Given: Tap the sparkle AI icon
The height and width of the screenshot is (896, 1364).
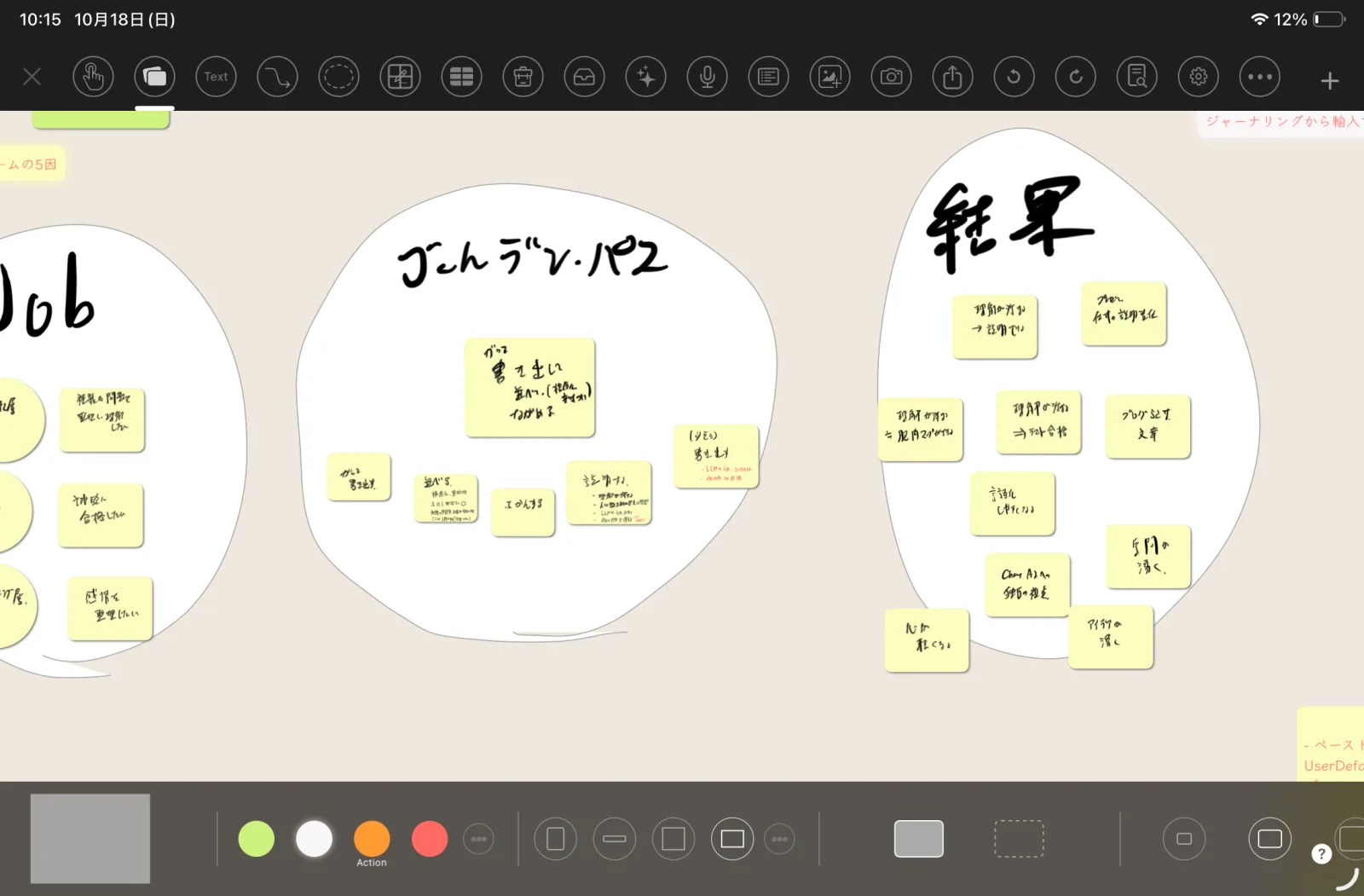Looking at the screenshot, I should (x=645, y=77).
